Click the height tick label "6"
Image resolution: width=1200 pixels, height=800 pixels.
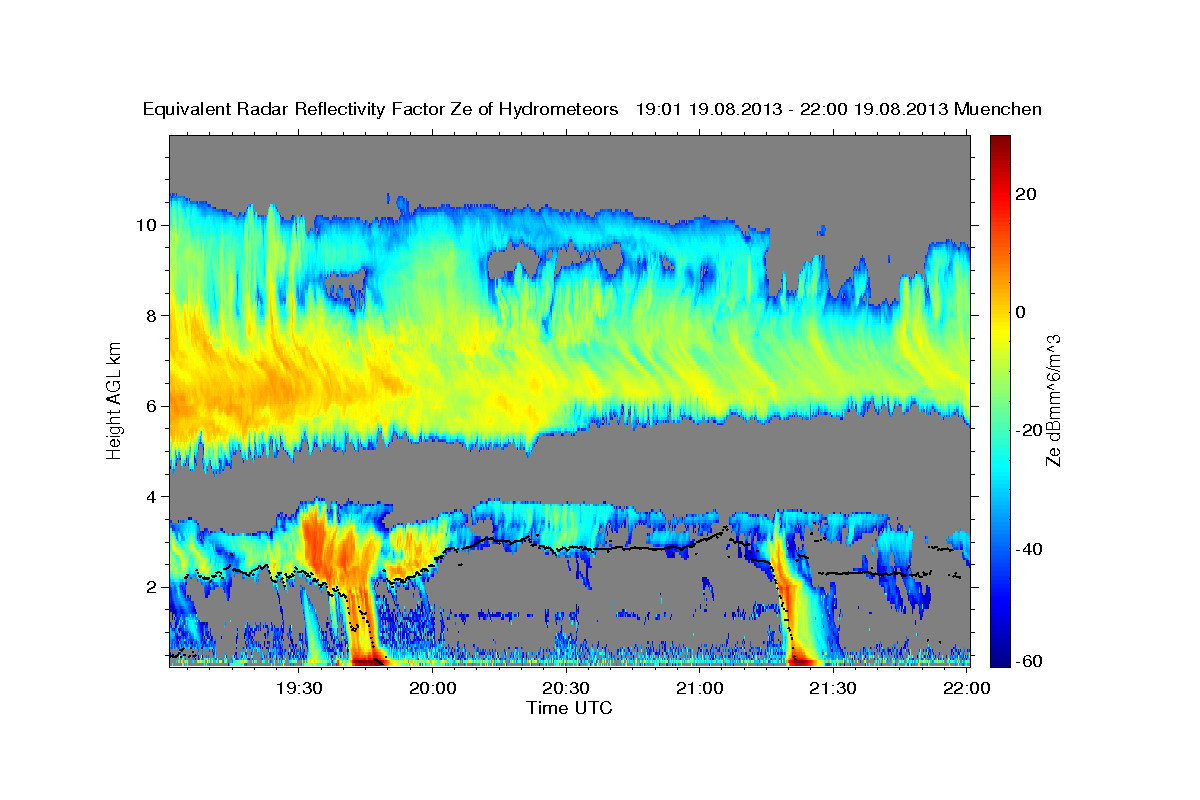tap(150, 406)
